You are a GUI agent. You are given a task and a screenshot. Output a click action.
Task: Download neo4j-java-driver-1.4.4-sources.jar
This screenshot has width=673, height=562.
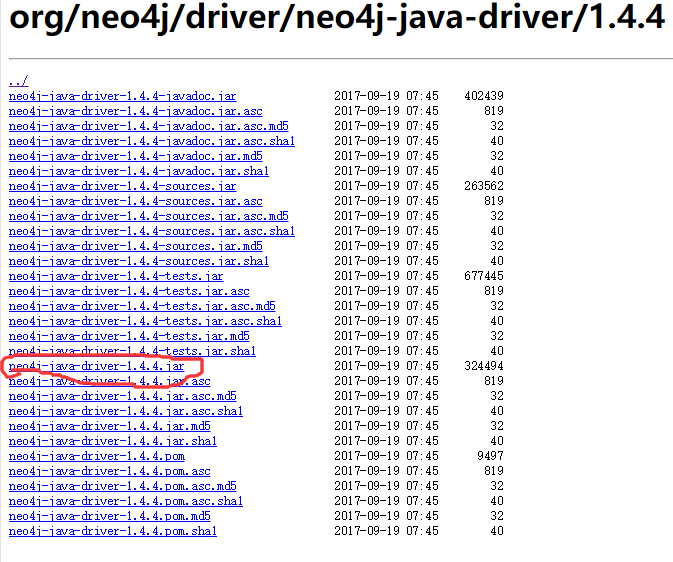tap(122, 186)
